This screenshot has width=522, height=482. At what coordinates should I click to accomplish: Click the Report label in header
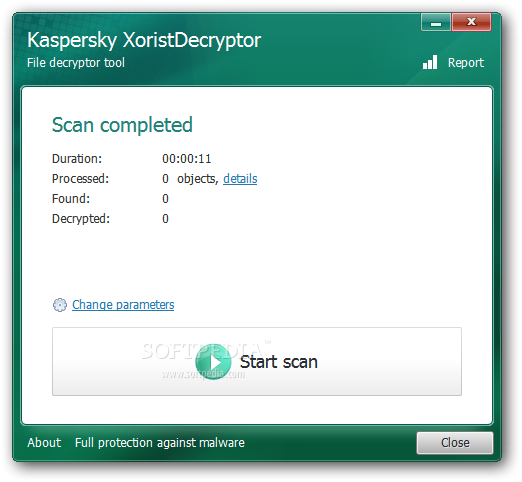[x=466, y=63]
